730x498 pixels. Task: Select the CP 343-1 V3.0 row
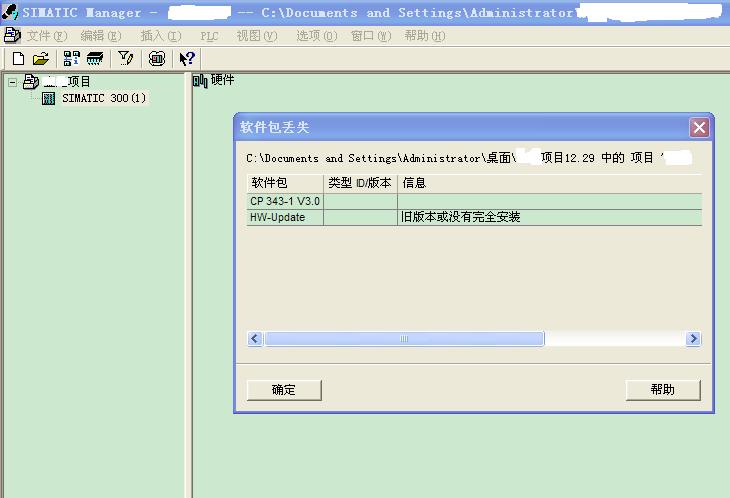474,201
